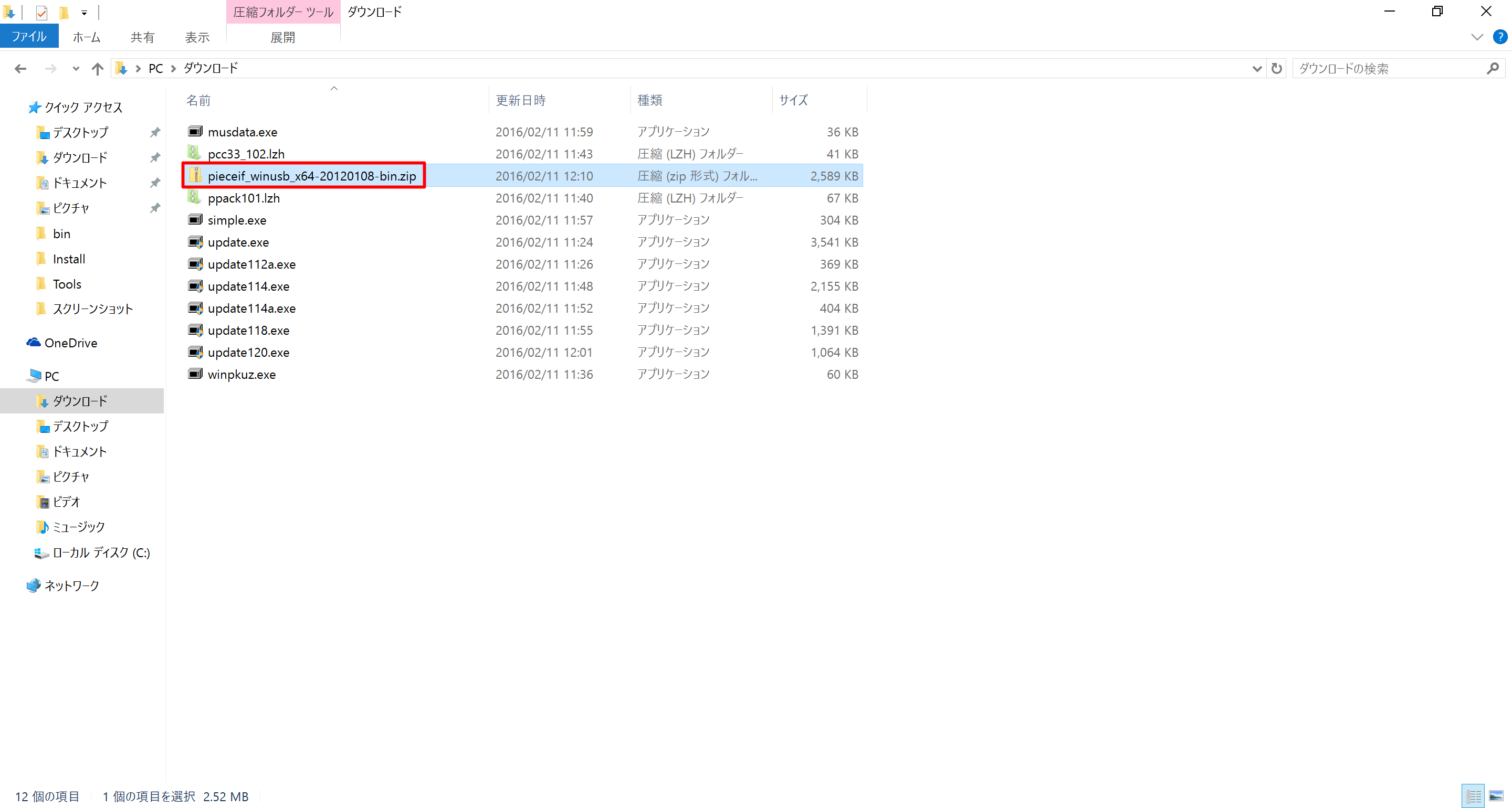Open the address bar history dropdown
The image size is (1512, 808).
click(1257, 69)
